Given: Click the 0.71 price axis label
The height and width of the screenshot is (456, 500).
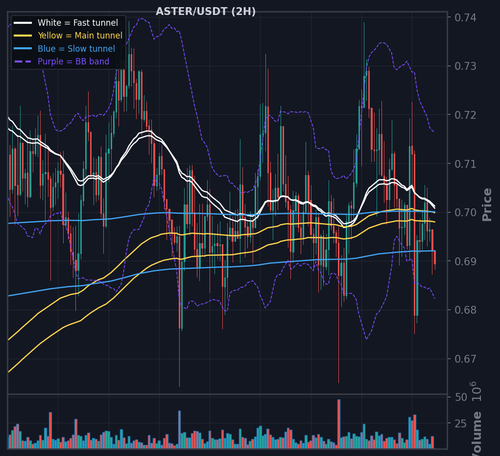Looking at the screenshot, I should [465, 164].
